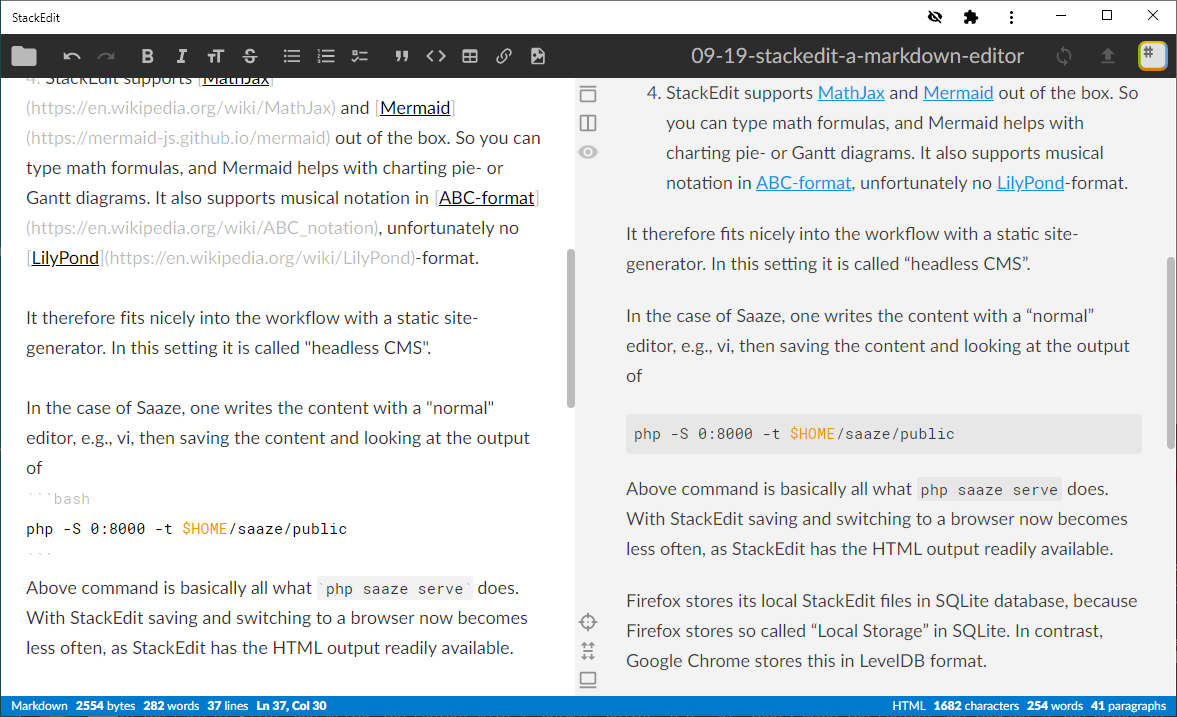Insert an image

pos(538,56)
